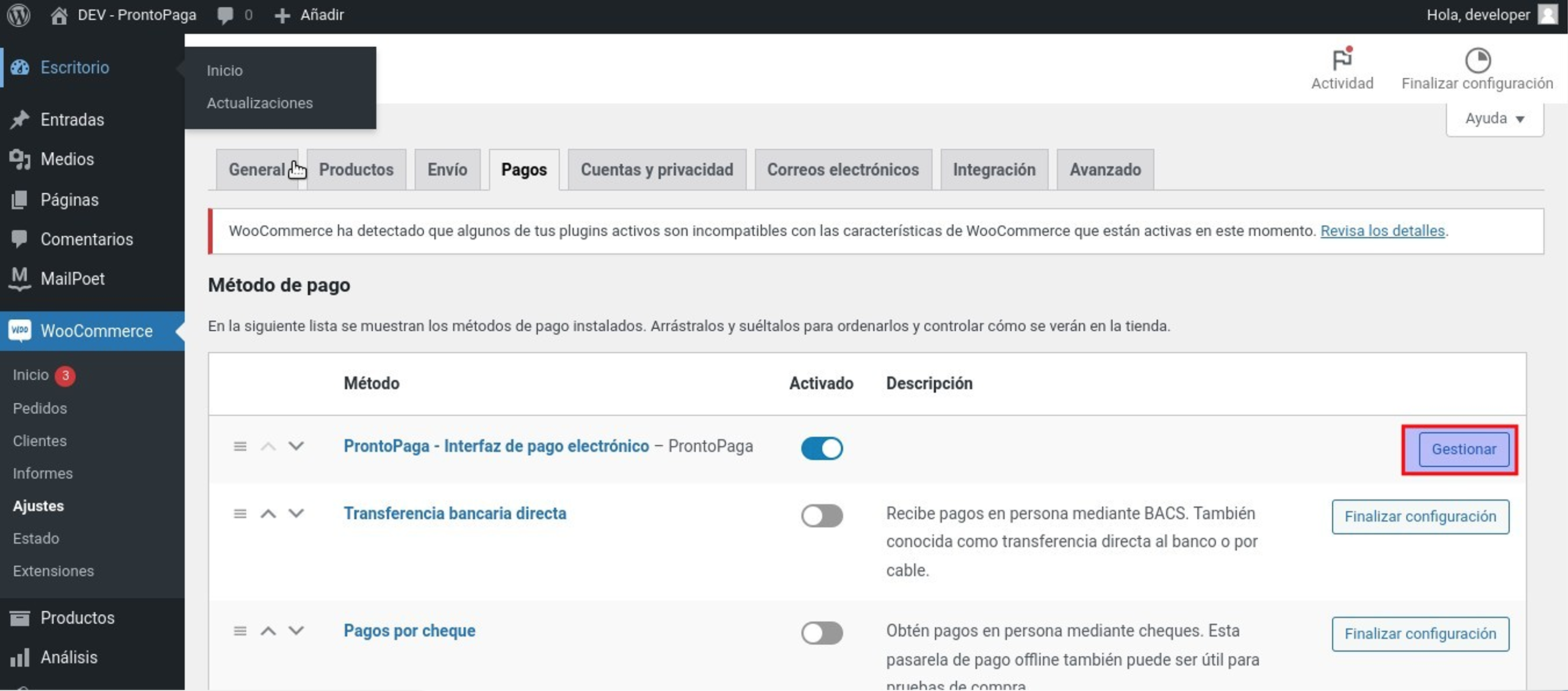Open Pedidos in the WooCommerce submenu

coord(39,408)
